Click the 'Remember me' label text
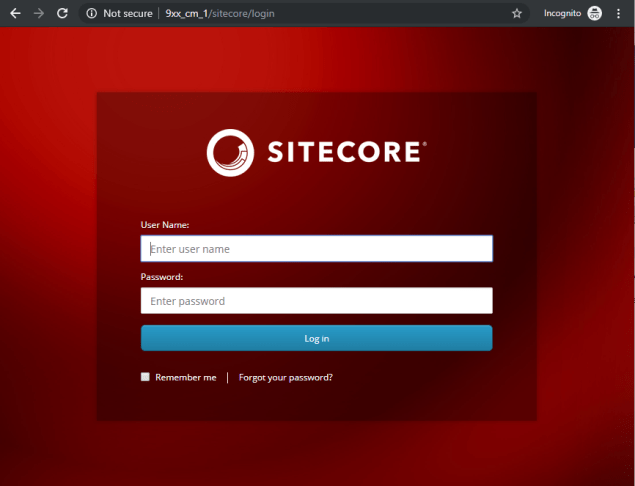This screenshot has height=486, width=635. pyautogui.click(x=186, y=377)
